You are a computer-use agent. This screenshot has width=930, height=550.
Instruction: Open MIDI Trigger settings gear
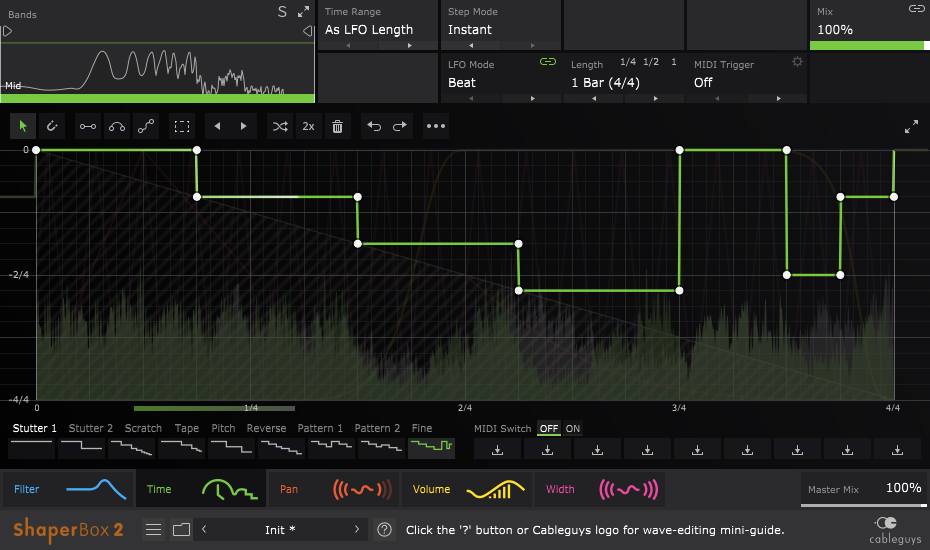tap(797, 62)
